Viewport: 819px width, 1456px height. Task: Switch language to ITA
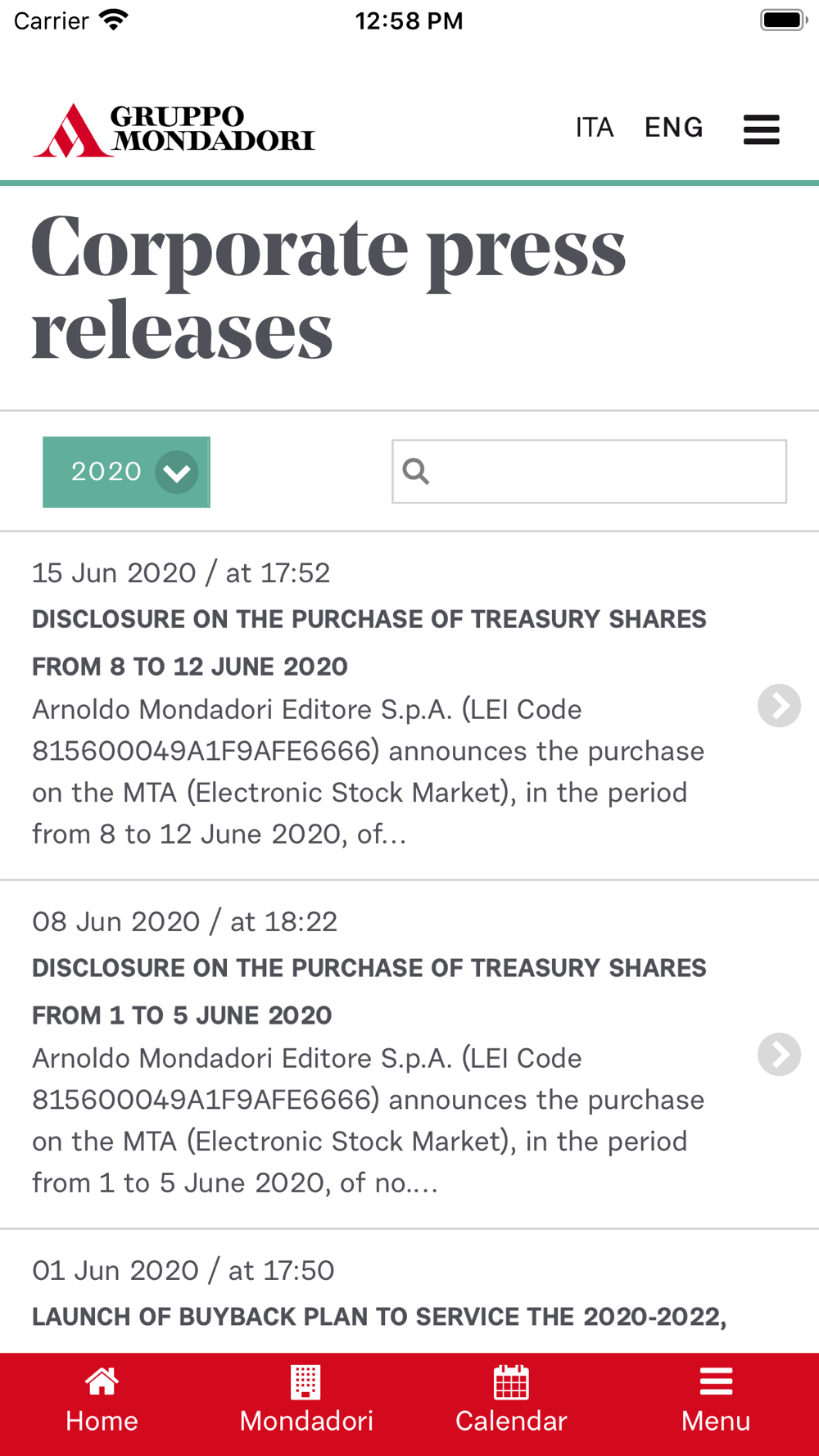[594, 128]
